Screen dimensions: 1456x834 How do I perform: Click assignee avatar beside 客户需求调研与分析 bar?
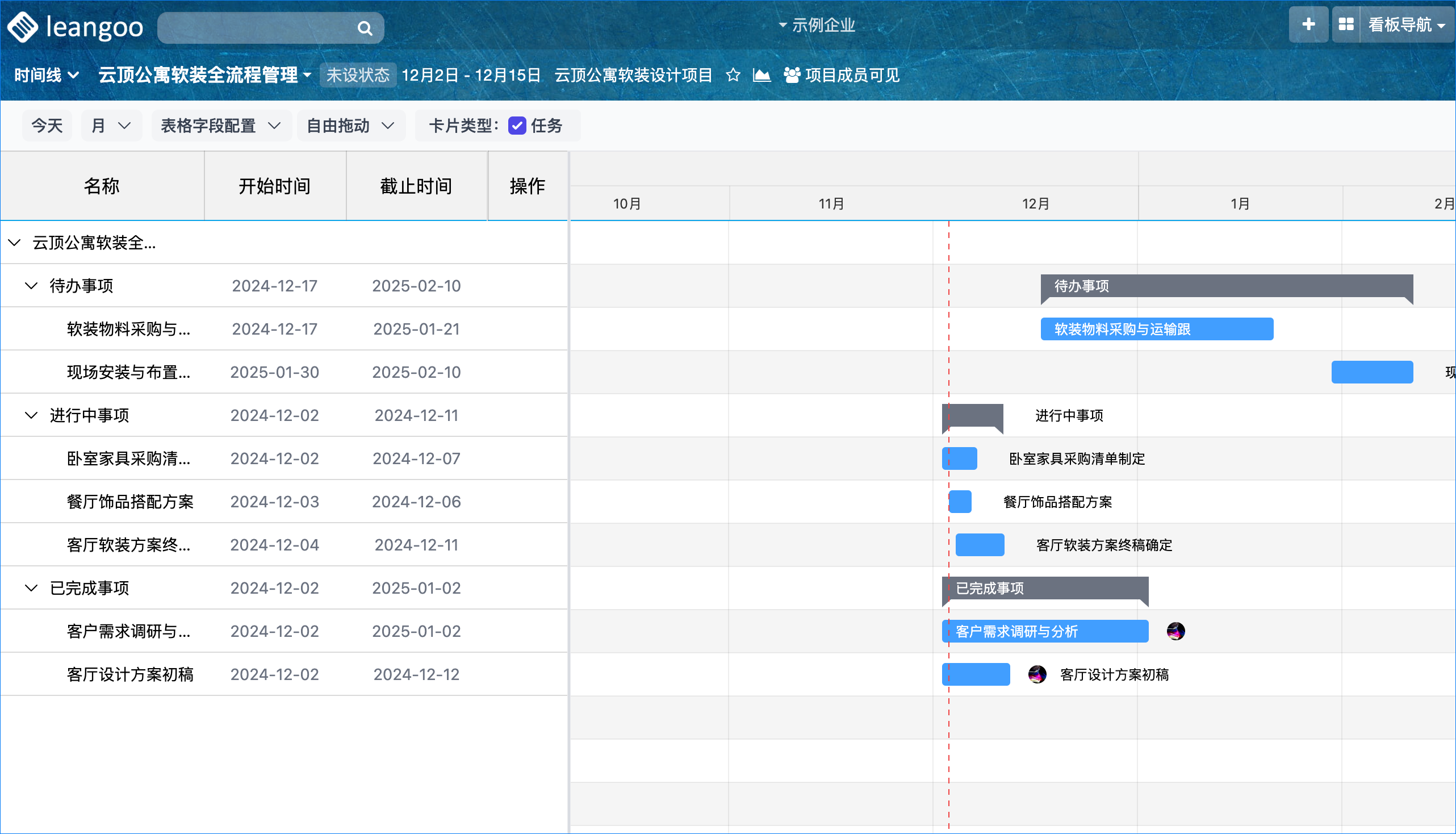coord(1175,631)
